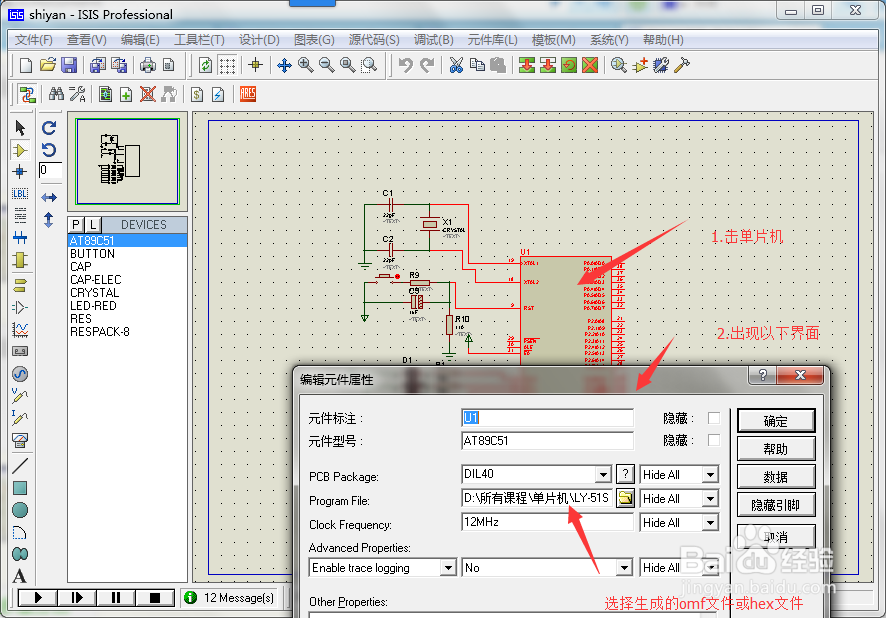The width and height of the screenshot is (886, 618).
Task: Open 元件库(L) menu
Action: 493,40
